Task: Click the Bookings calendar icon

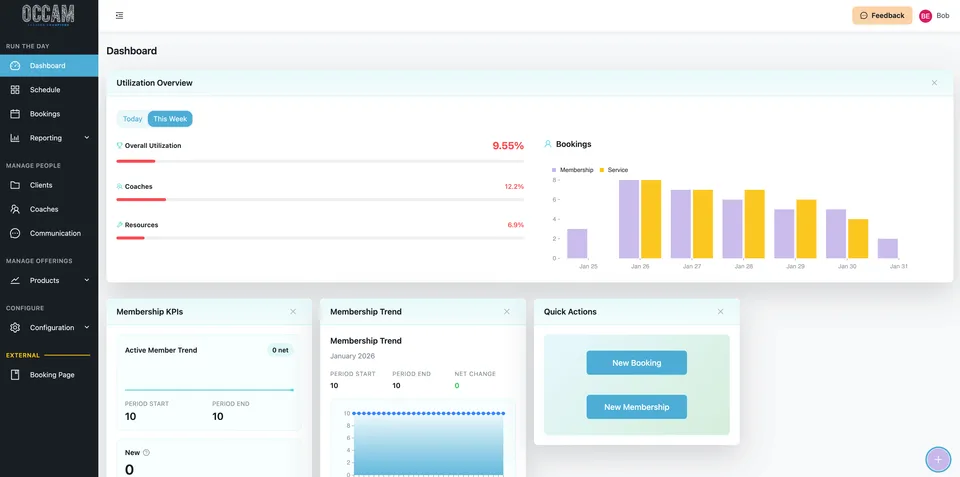Action: tap(15, 114)
